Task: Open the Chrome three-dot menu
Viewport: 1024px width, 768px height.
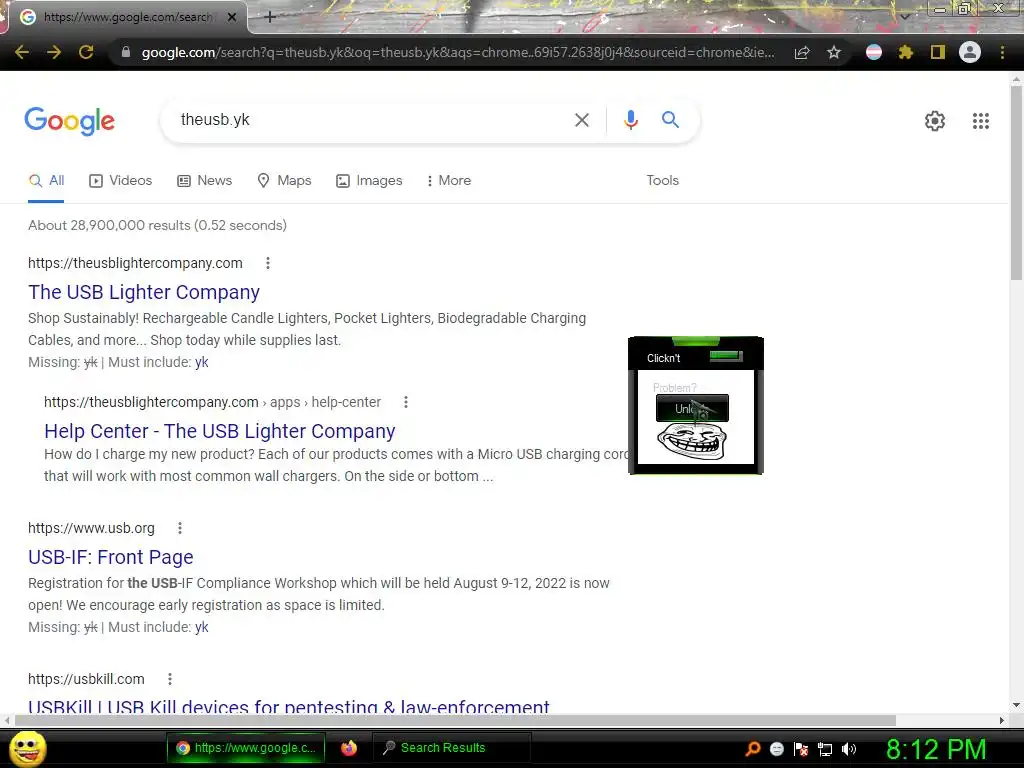Action: 1002,52
